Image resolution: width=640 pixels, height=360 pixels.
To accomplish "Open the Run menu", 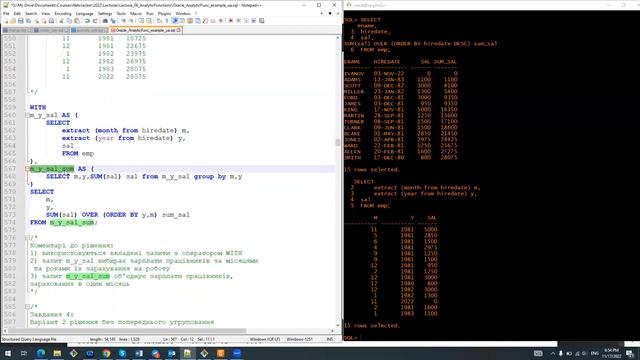I will pyautogui.click(x=149, y=13).
